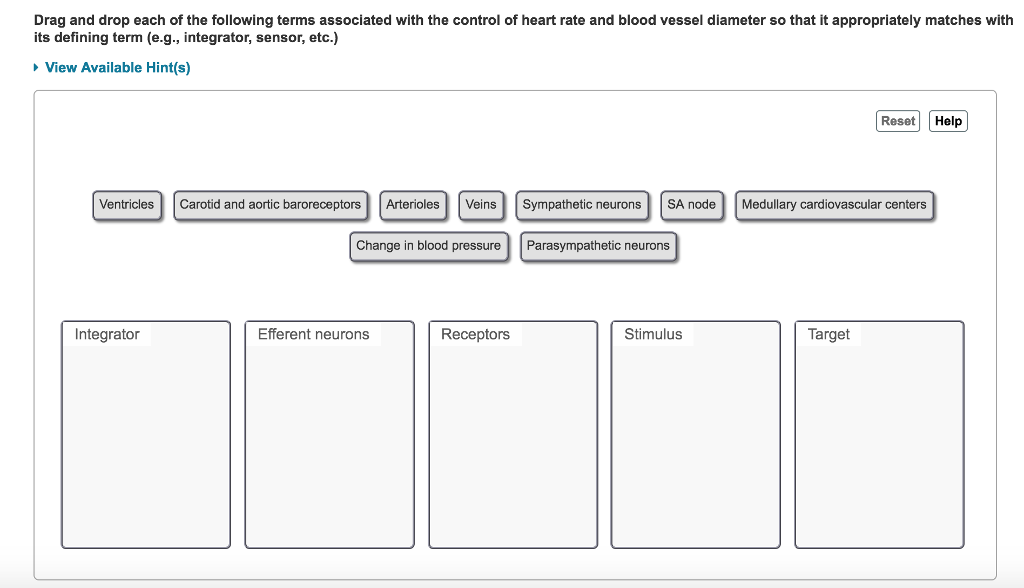Screen dimensions: 1024x588
Task: Expand the View Available Hint(s) triangle
Action: (37, 68)
